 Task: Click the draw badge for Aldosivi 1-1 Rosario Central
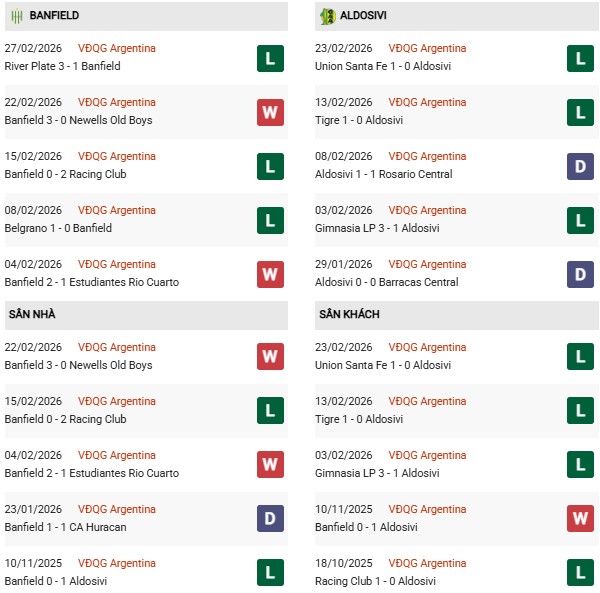[580, 166]
